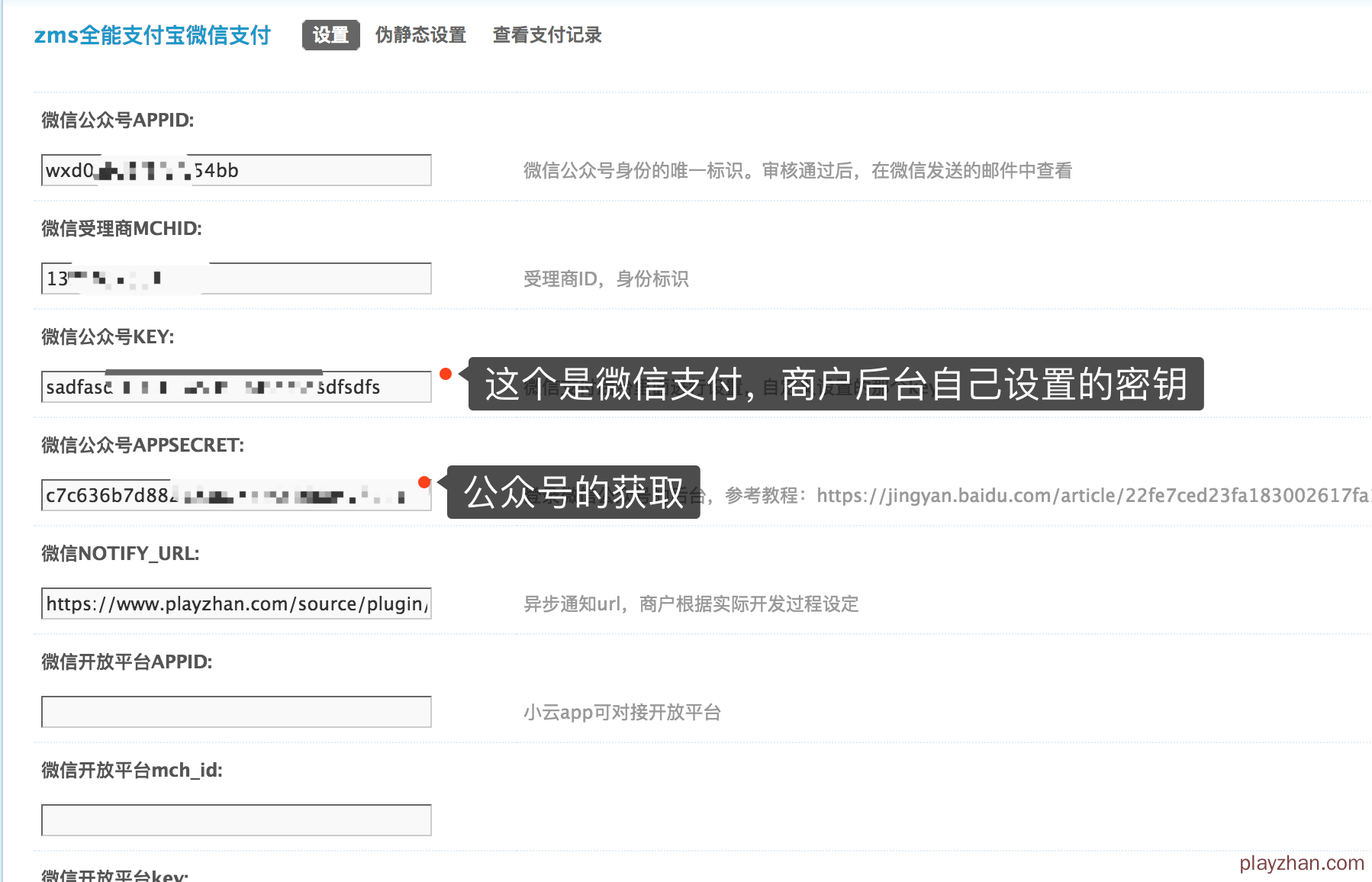Click the 微信公众号APPSECRET input field
This screenshot has width=1372, height=882.
[x=237, y=495]
